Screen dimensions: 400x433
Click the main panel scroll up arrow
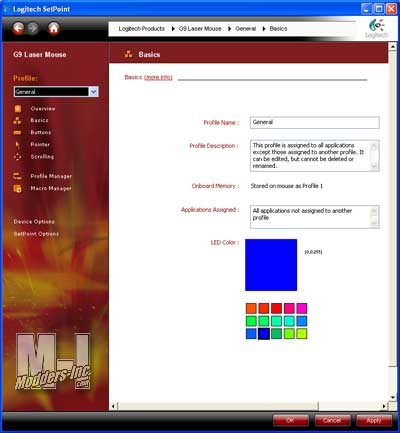(x=393, y=47)
